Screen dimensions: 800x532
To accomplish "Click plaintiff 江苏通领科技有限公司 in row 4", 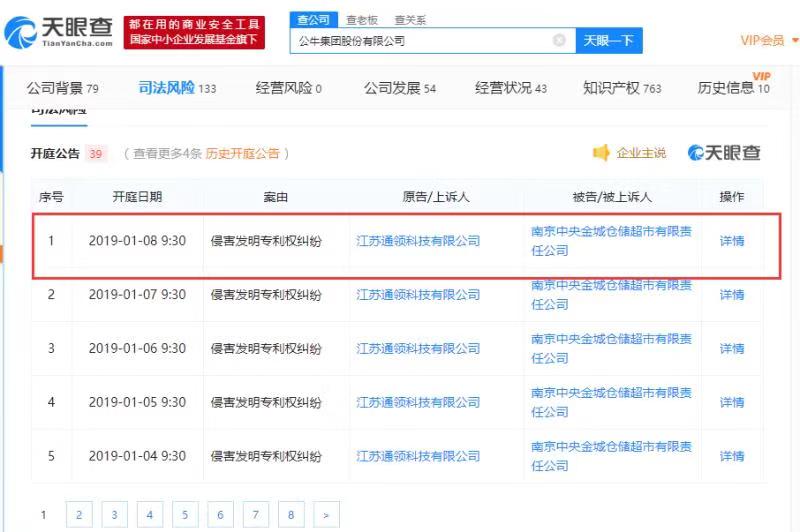I will (418, 402).
